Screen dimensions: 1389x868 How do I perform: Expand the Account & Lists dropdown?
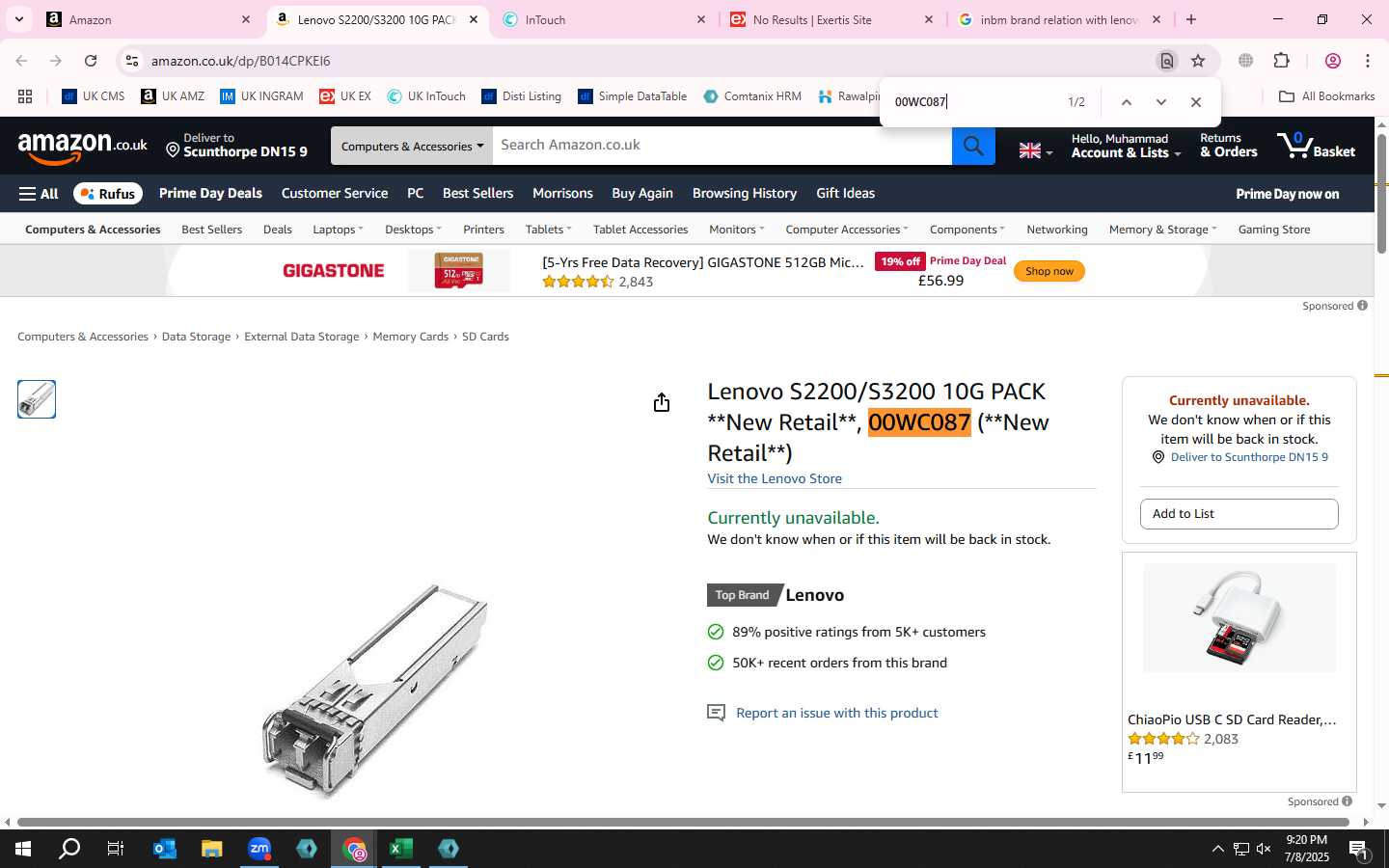point(1126,146)
